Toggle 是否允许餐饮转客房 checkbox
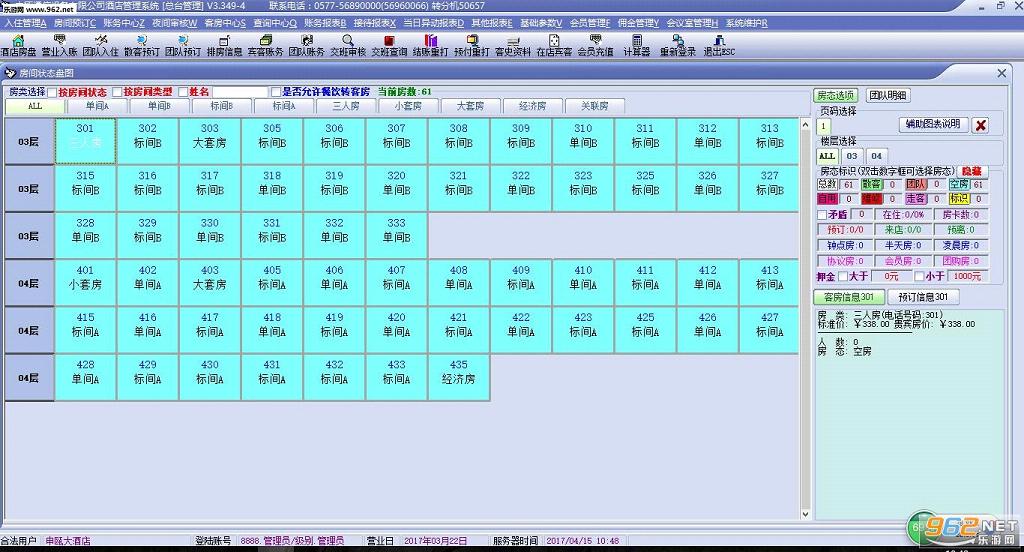 [x=276, y=92]
